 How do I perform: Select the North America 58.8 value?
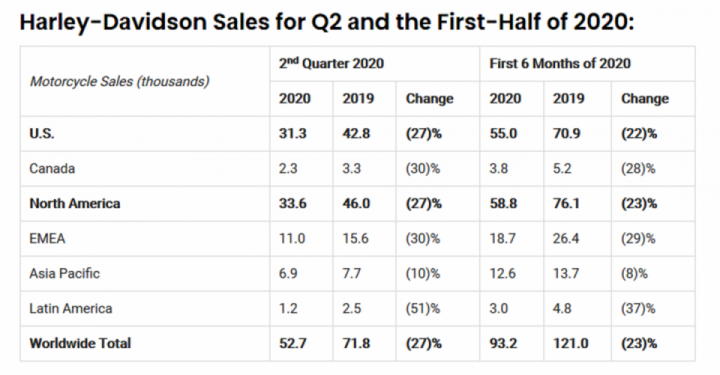point(503,203)
